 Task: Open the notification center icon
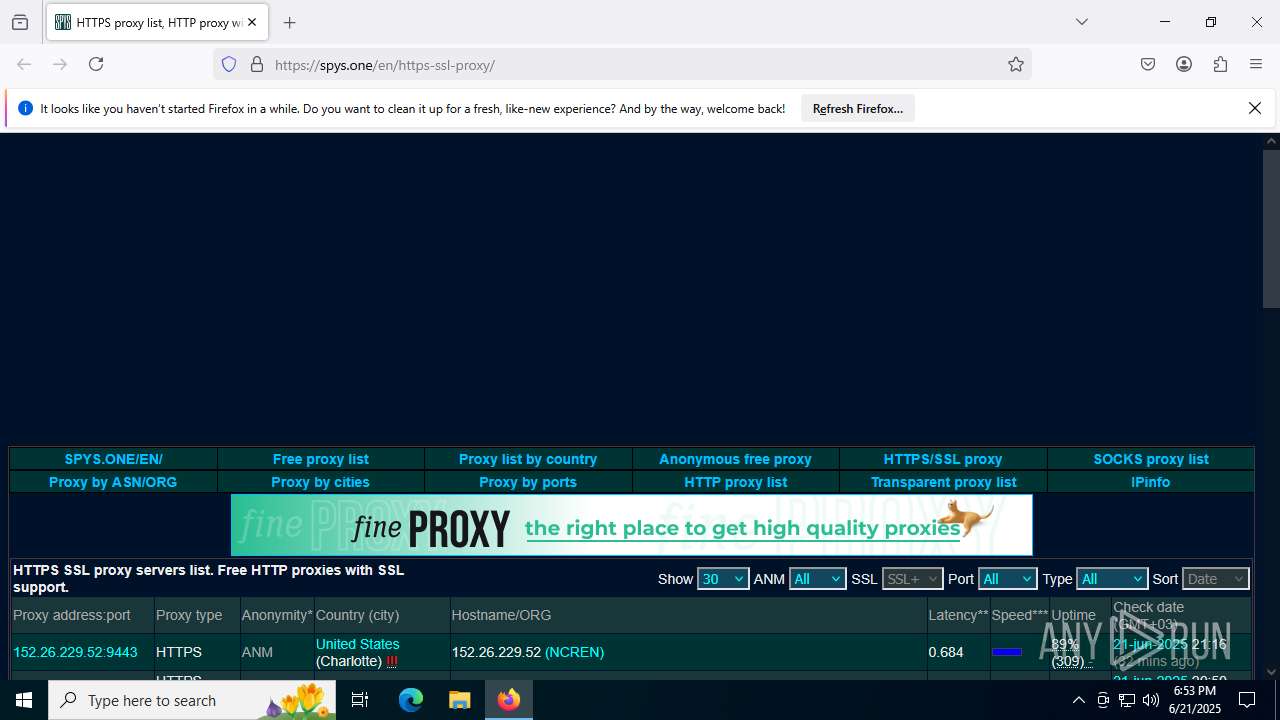pos(1247,700)
